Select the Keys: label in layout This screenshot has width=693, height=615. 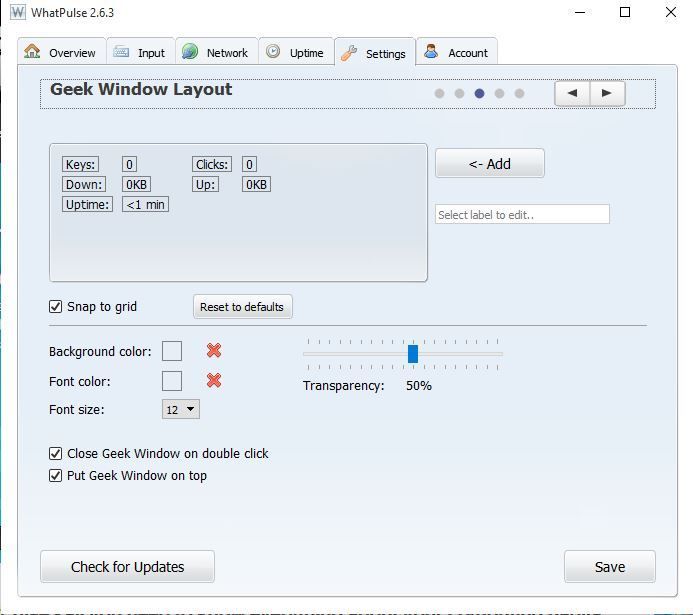coord(80,164)
